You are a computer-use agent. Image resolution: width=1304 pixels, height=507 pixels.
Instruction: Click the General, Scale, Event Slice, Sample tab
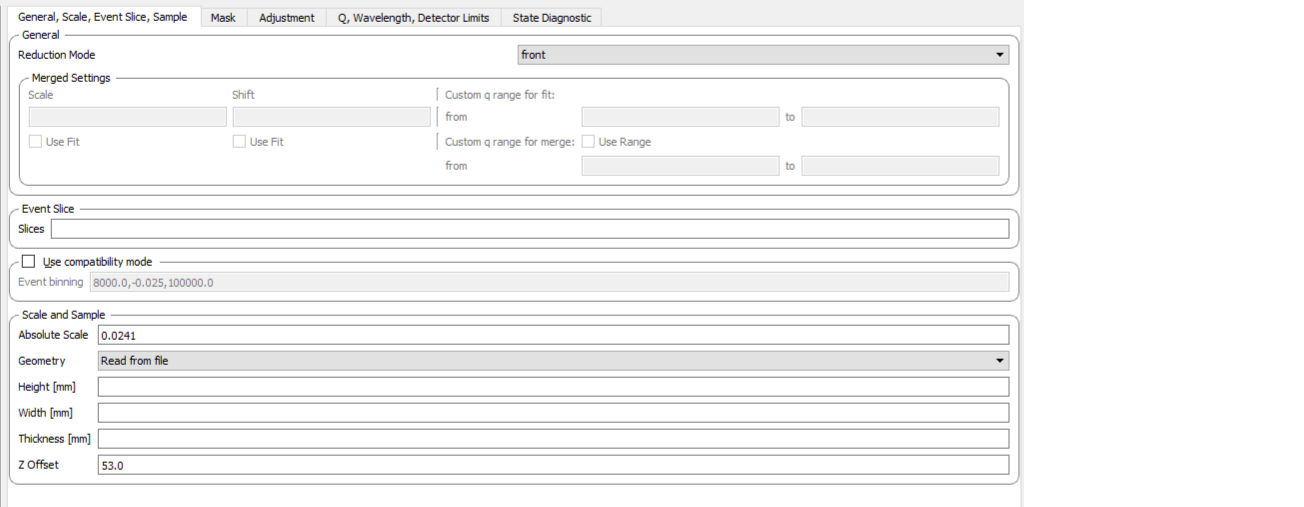tap(102, 17)
